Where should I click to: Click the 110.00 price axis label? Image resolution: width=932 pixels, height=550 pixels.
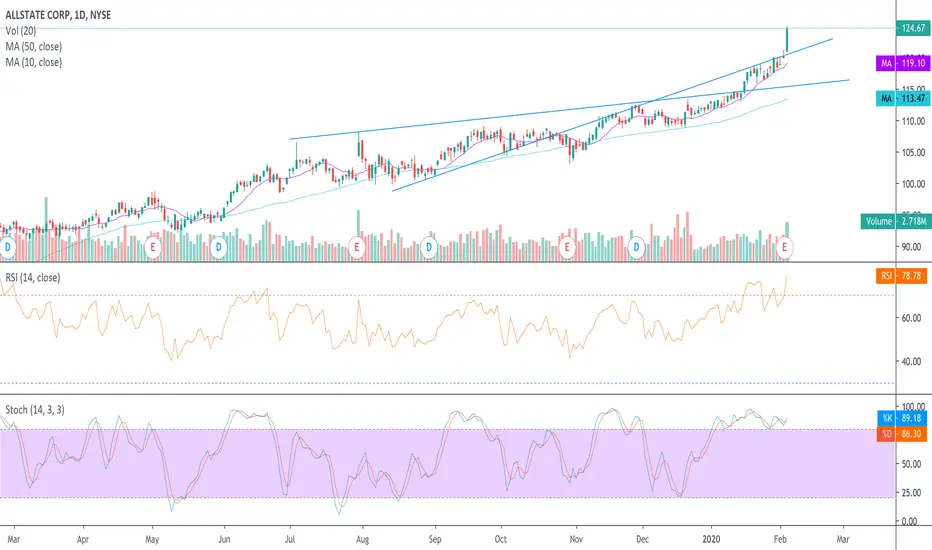click(x=914, y=121)
